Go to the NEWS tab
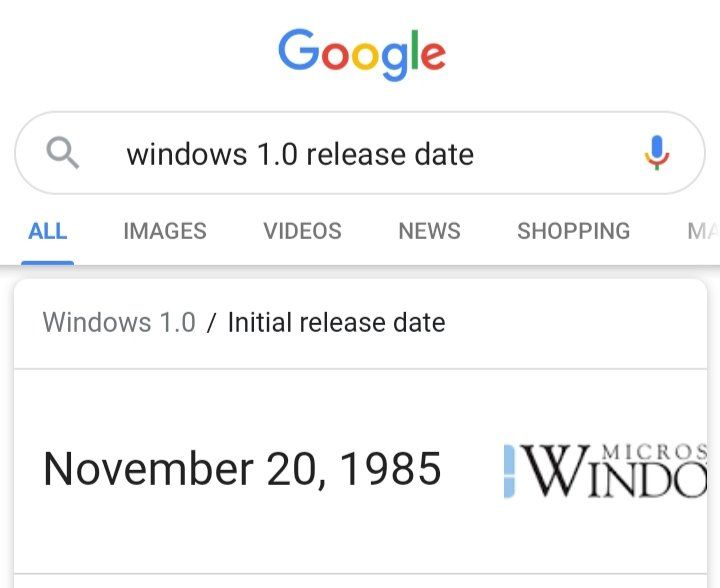The width and height of the screenshot is (720, 588). pyautogui.click(x=429, y=231)
